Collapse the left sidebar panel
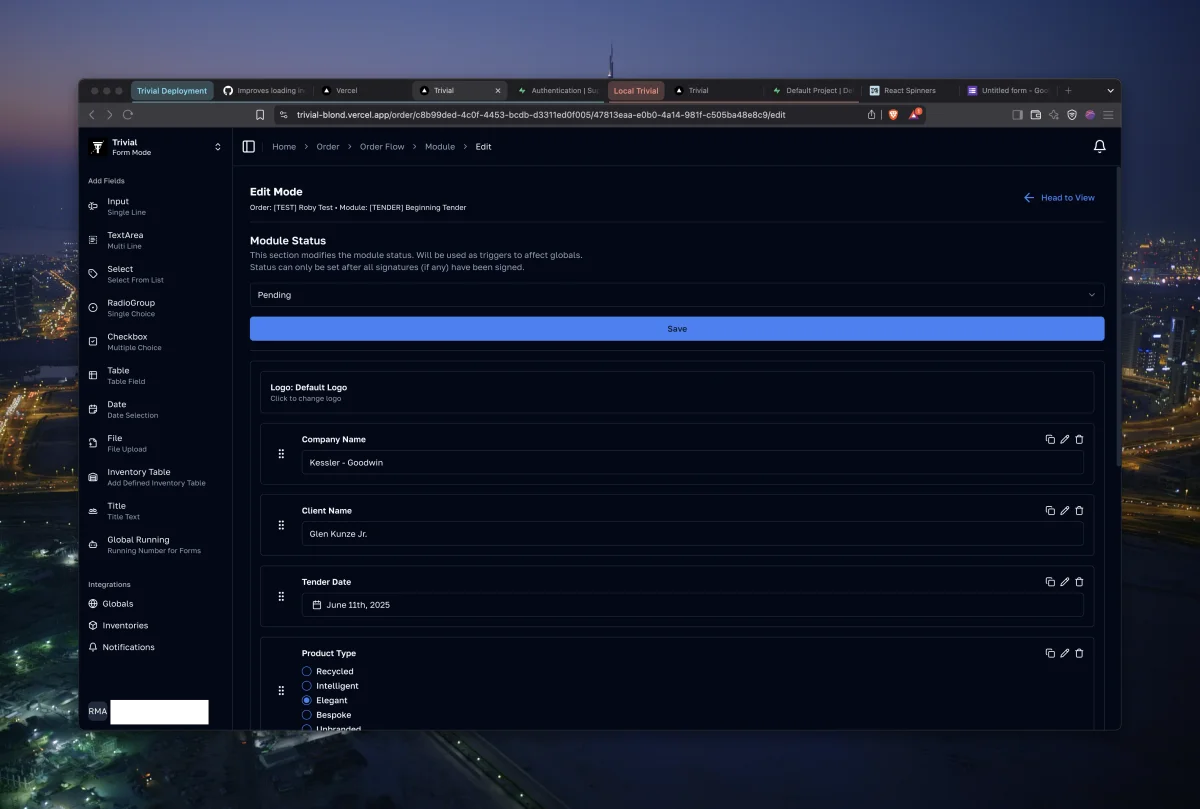Viewport: 1200px width, 809px height. [x=248, y=146]
